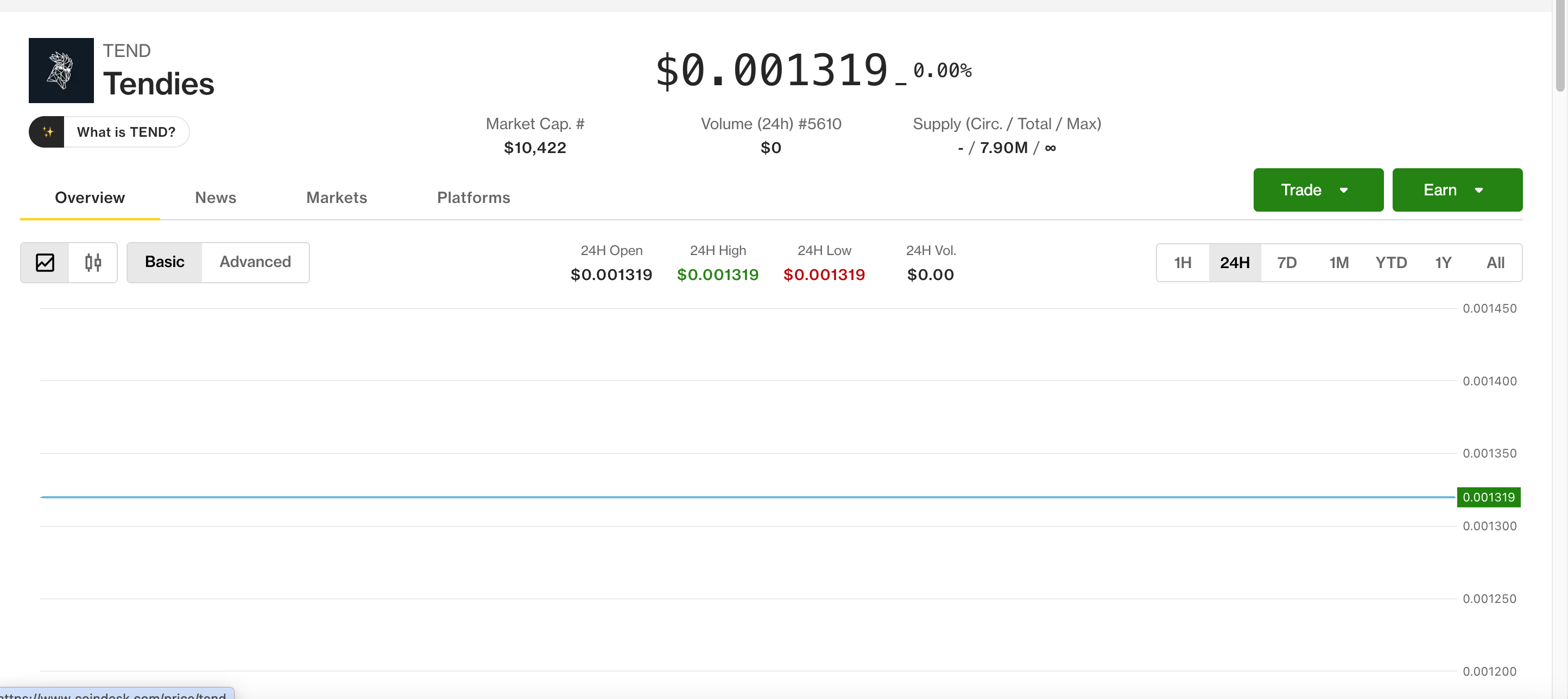This screenshot has height=699, width=1568.
Task: Toggle Basic chart mode
Action: [165, 262]
